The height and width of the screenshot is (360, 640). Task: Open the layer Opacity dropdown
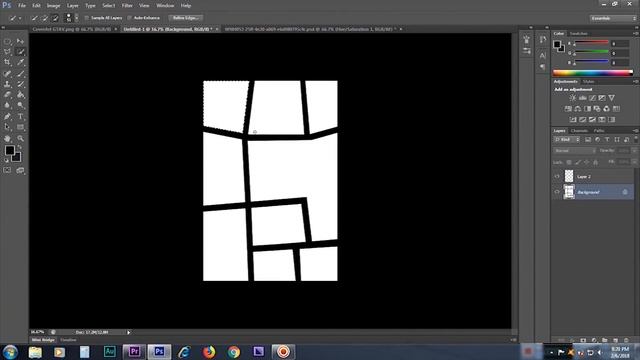click(634, 151)
